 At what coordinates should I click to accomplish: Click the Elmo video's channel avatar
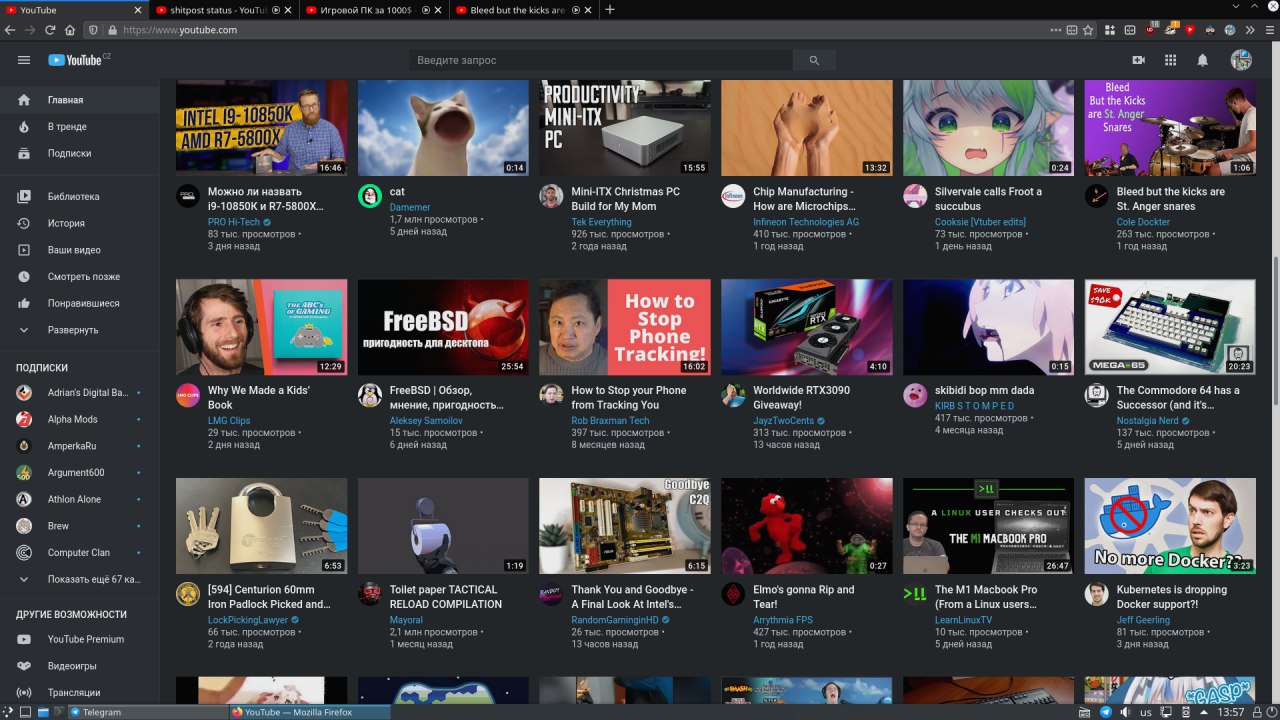733,594
